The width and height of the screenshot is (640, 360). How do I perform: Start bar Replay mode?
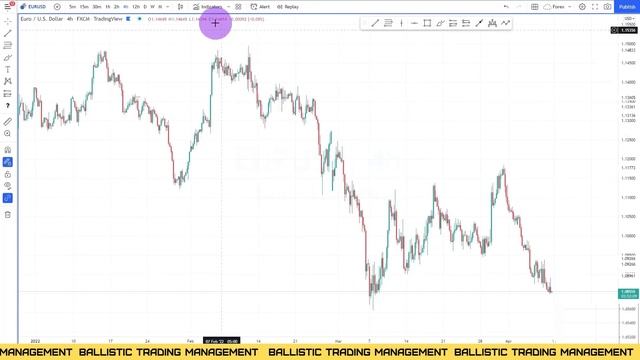(288, 7)
